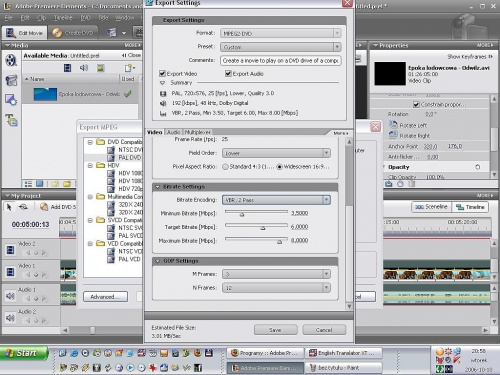
Task: Click the camcorder capture icon in Media sidebar
Action: click(11, 80)
